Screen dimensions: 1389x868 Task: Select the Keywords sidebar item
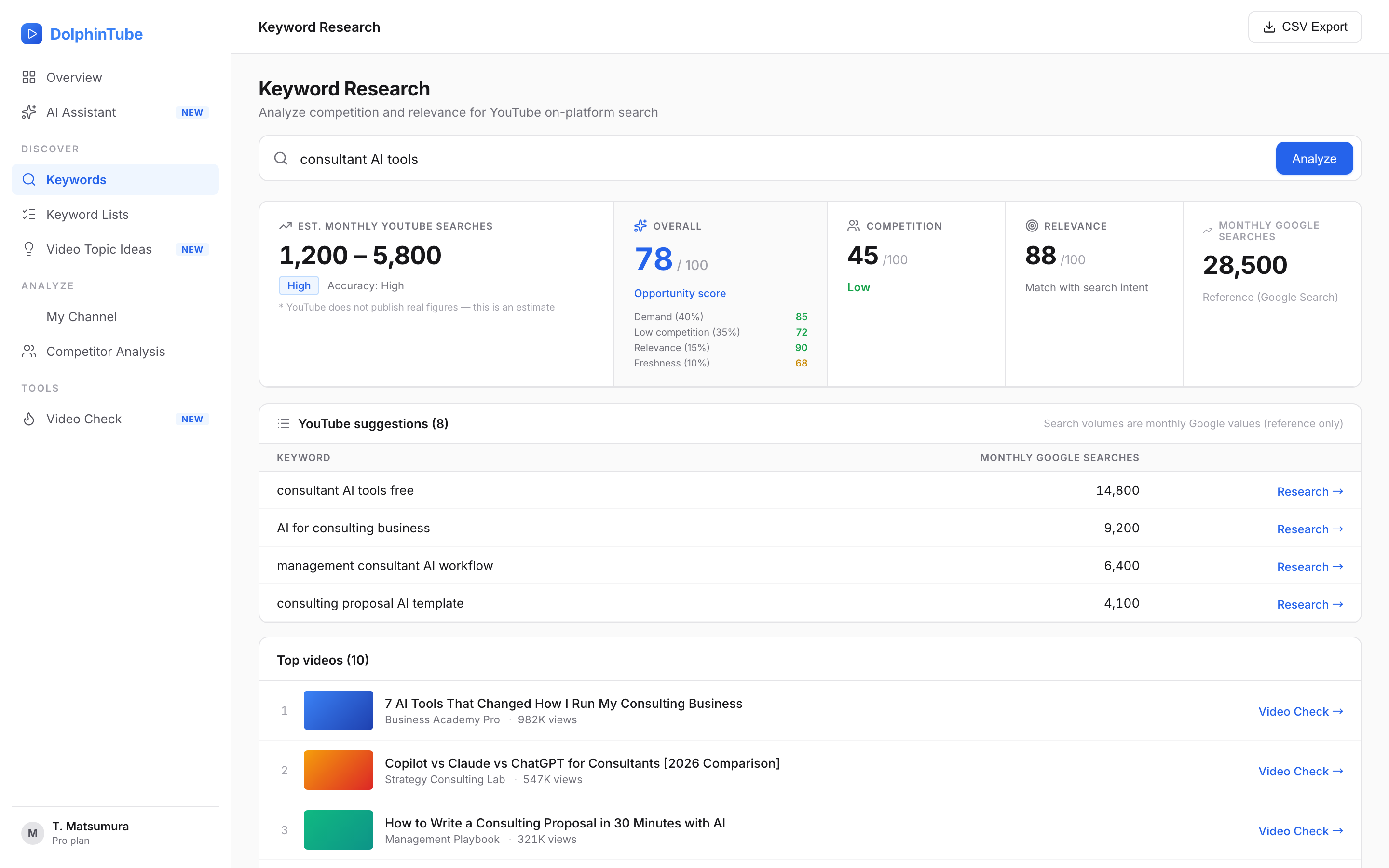pos(115,180)
